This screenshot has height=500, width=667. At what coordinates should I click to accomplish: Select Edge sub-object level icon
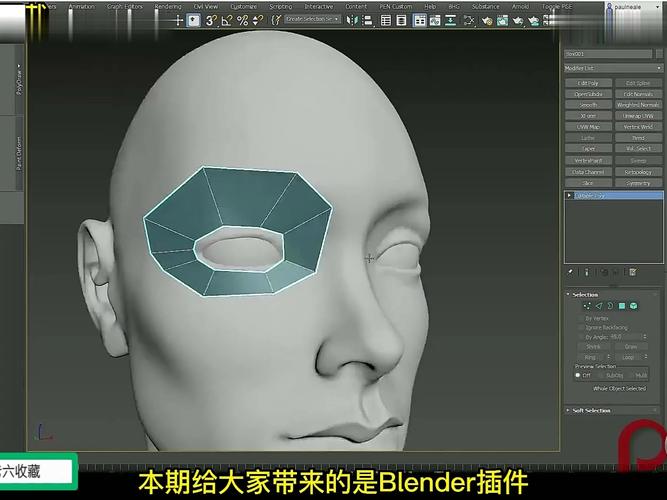(599, 306)
